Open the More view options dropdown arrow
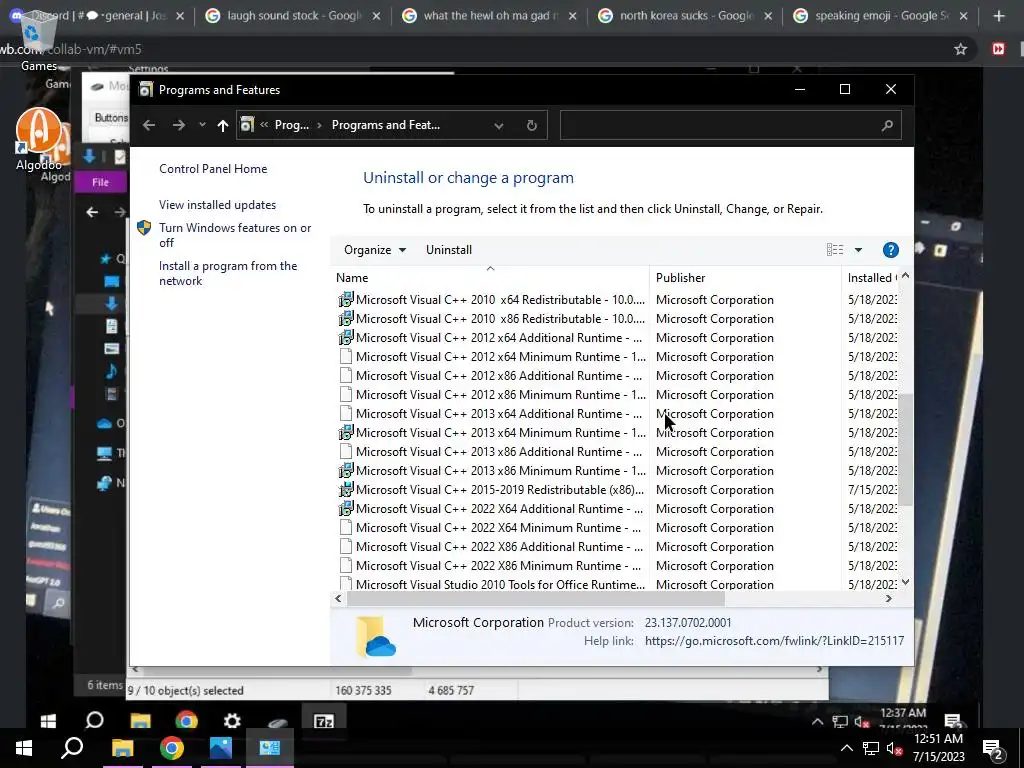This screenshot has width=1024, height=768. coord(858,250)
